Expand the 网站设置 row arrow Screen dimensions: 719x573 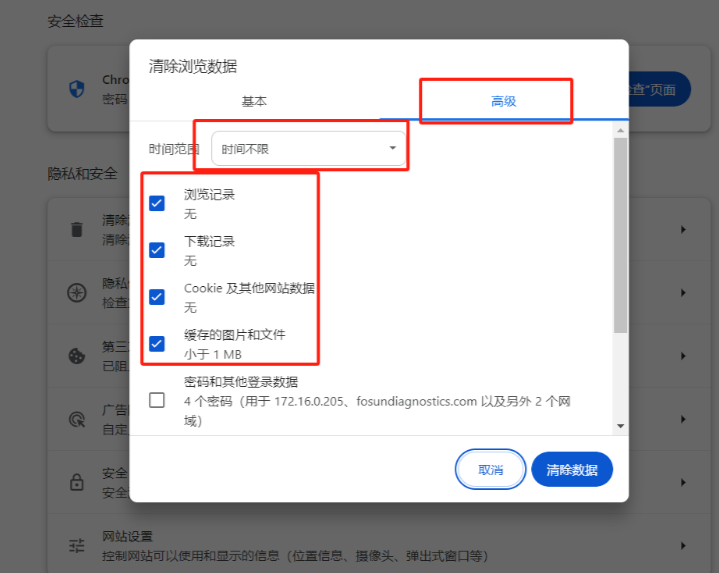(x=683, y=545)
